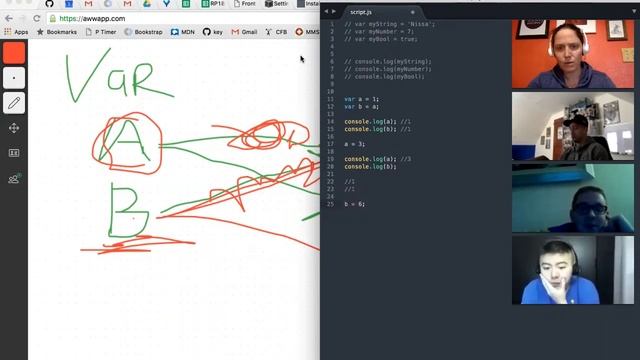Open the Bootstrap bookmark
This screenshot has width=640, height=360.
pos(143,32)
